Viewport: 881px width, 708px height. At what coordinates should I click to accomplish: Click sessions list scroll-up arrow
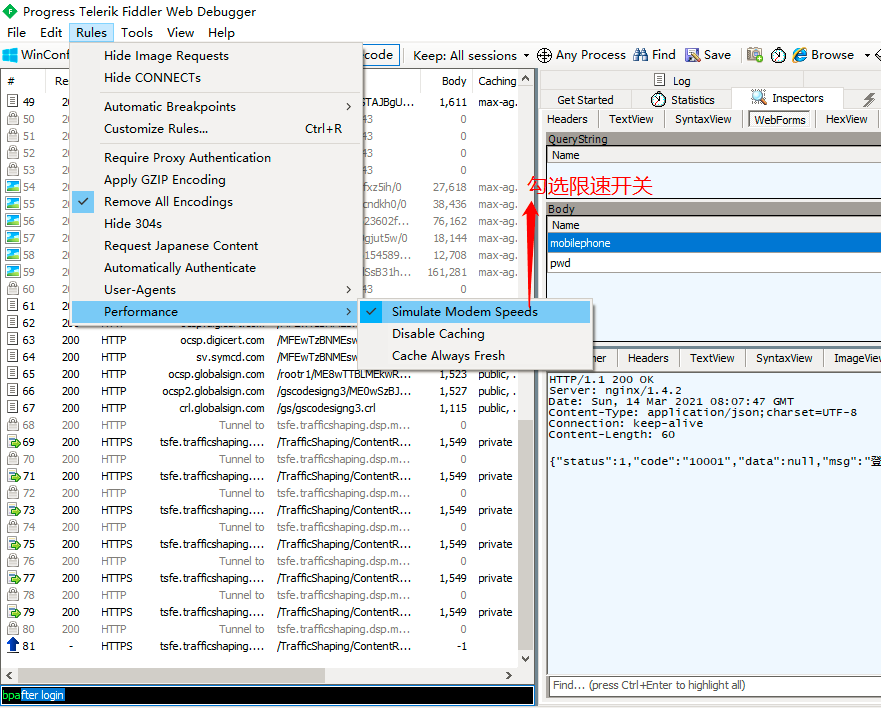point(525,78)
